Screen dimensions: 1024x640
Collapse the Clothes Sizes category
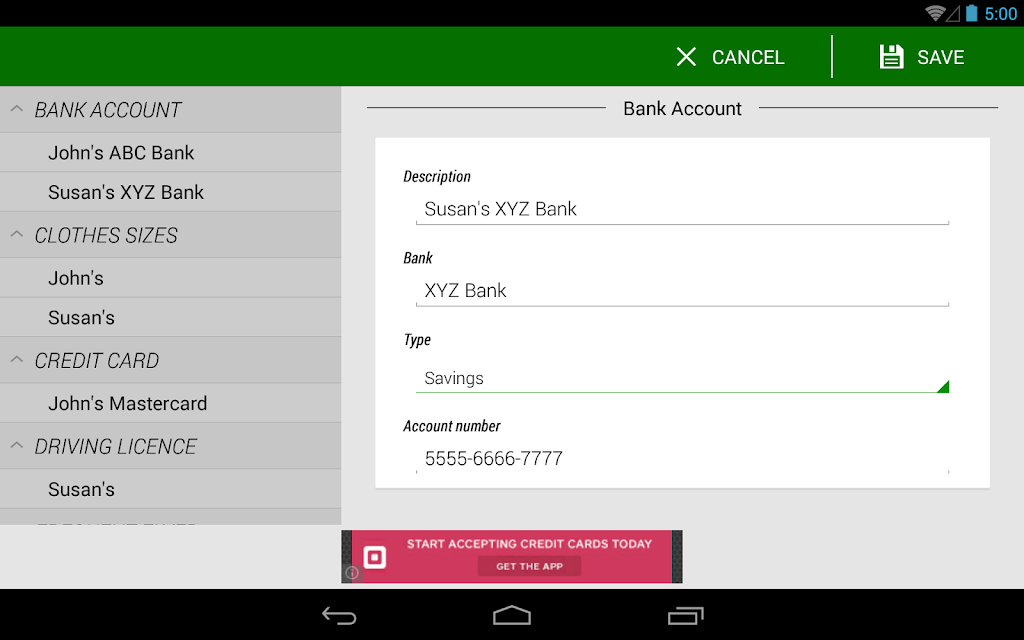17,234
